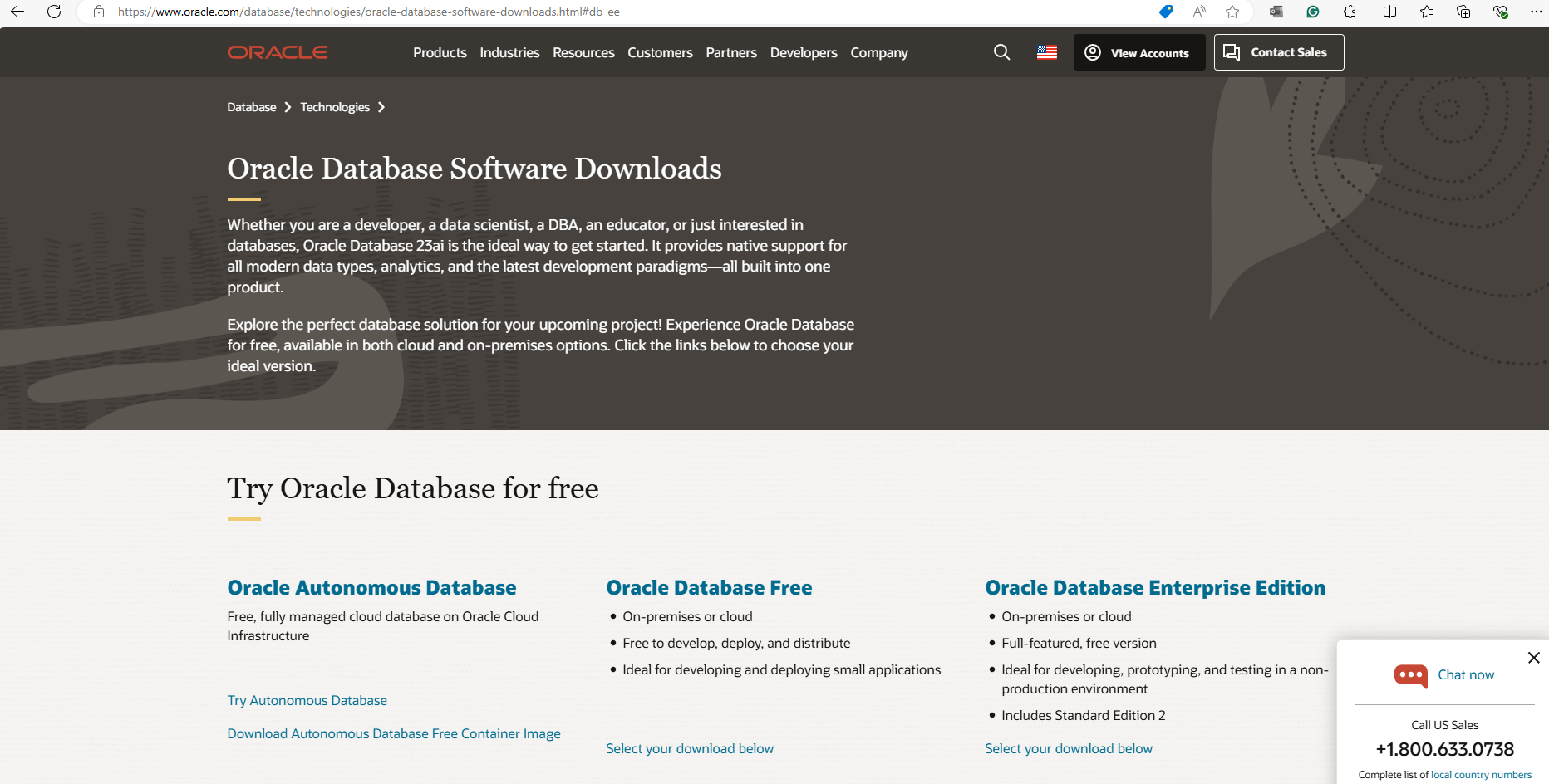Open the Products navigation menu

coord(440,51)
